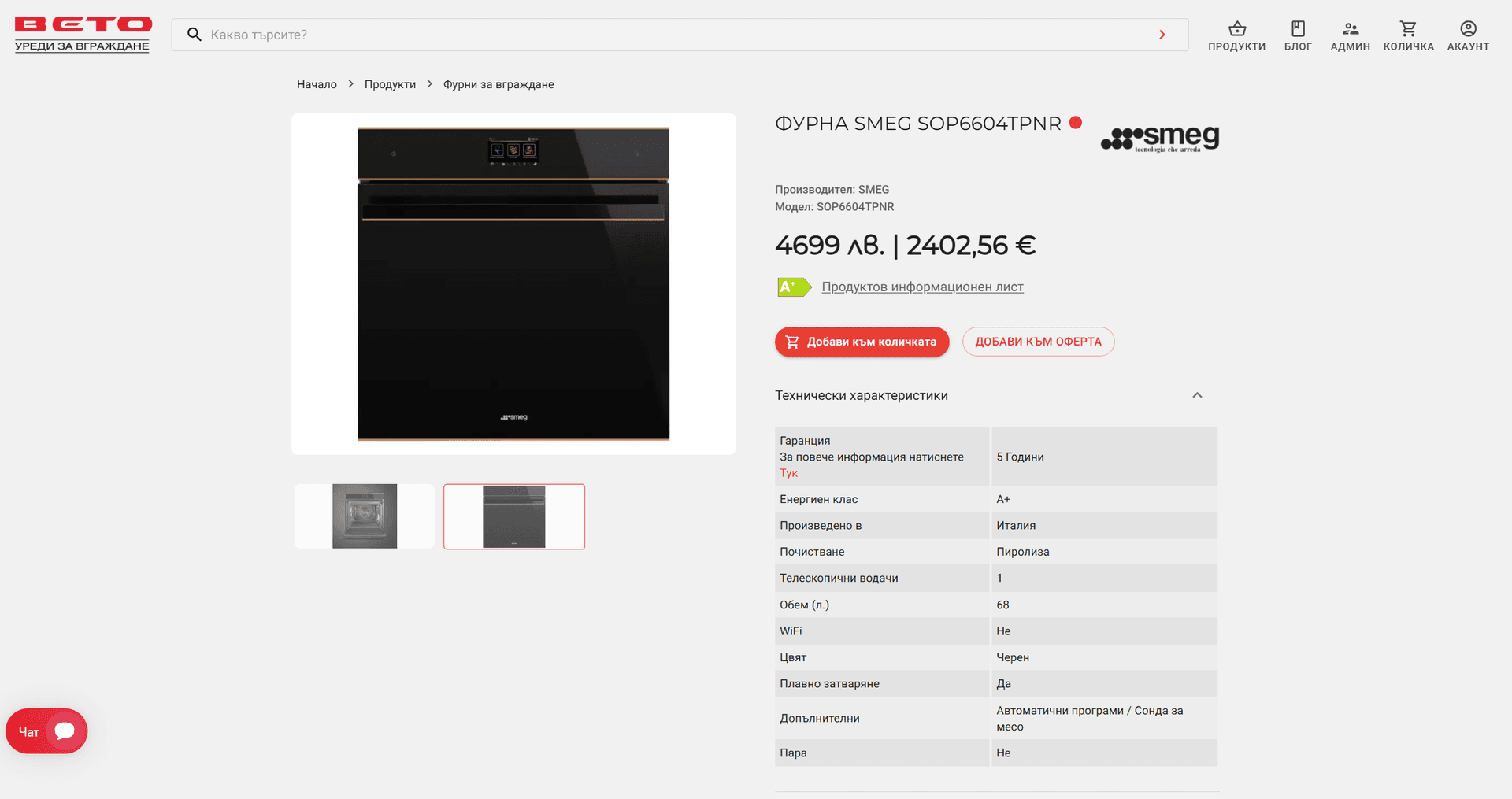
Task: Go to Начало breadcrumb
Action: 317,84
